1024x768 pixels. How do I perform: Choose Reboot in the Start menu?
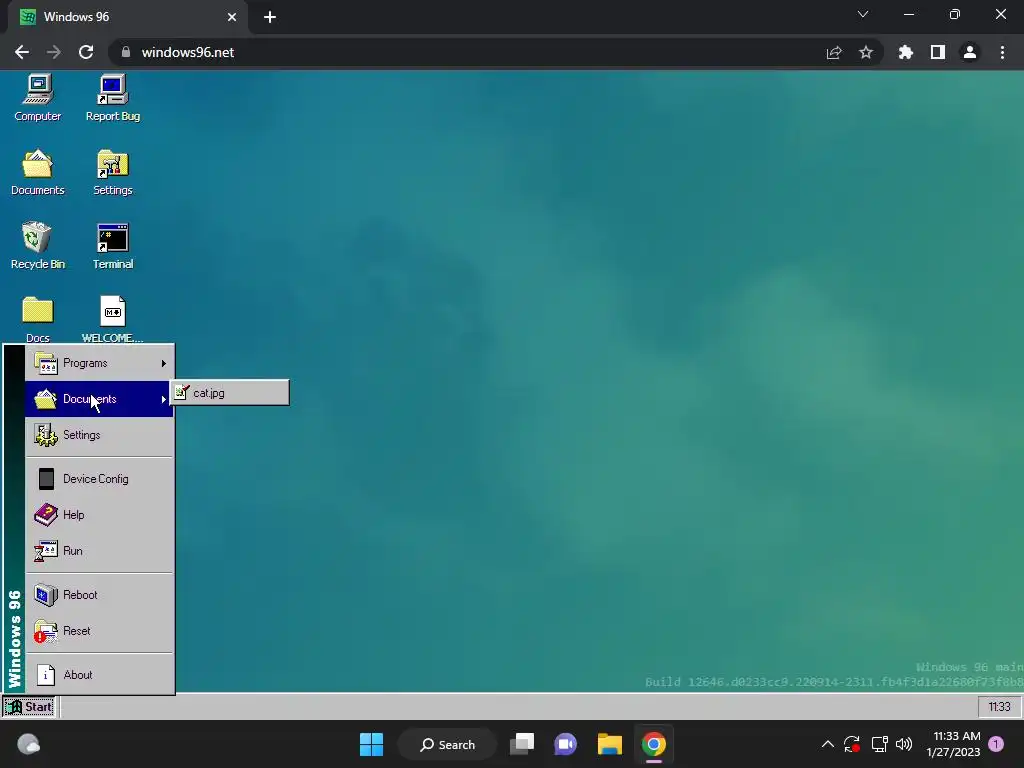(x=99, y=595)
